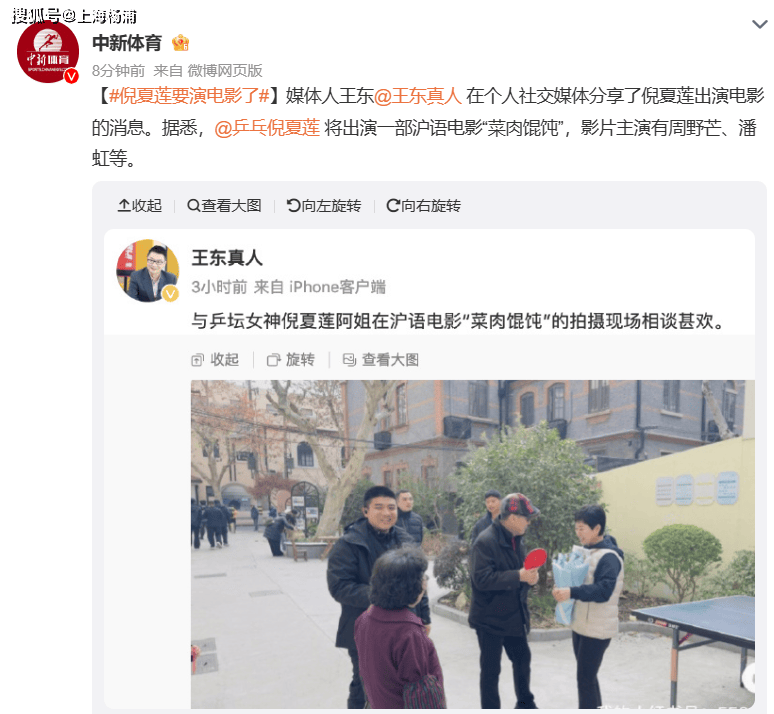Click 王东真人 profile photo avatar

148,271
